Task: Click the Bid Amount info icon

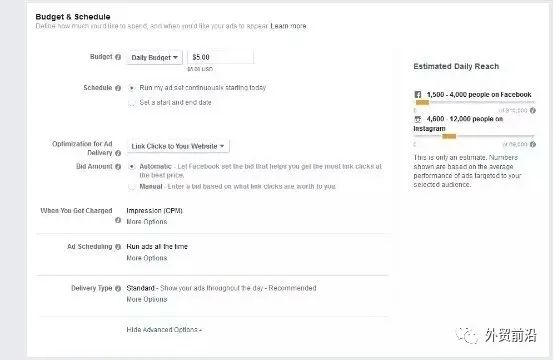Action: point(118,167)
